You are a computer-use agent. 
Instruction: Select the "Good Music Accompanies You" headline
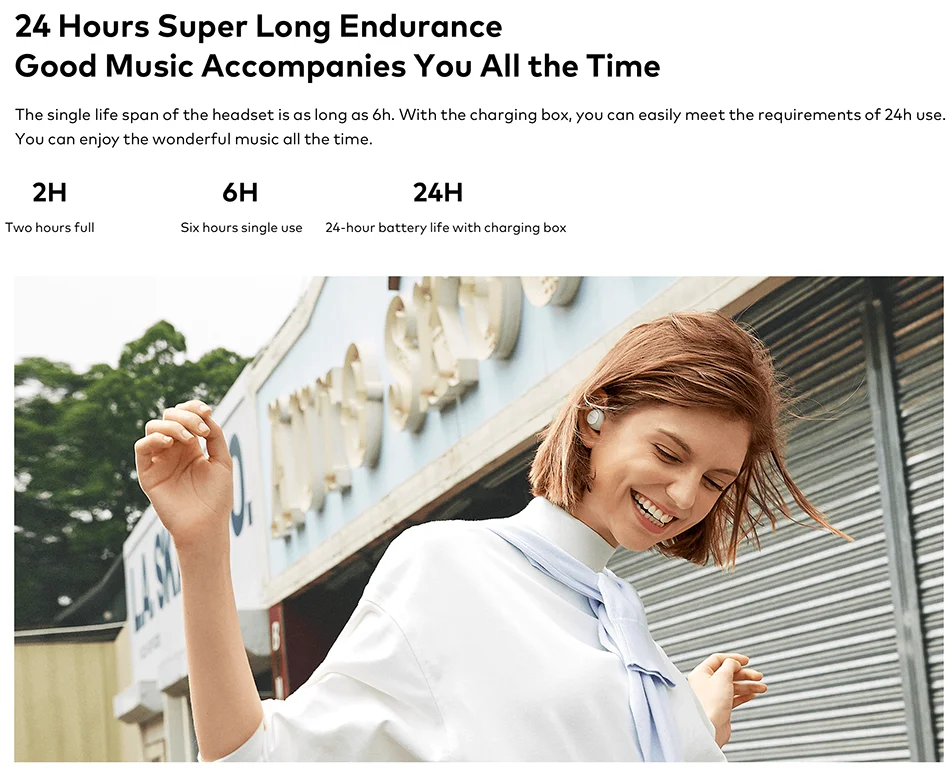(x=337, y=65)
